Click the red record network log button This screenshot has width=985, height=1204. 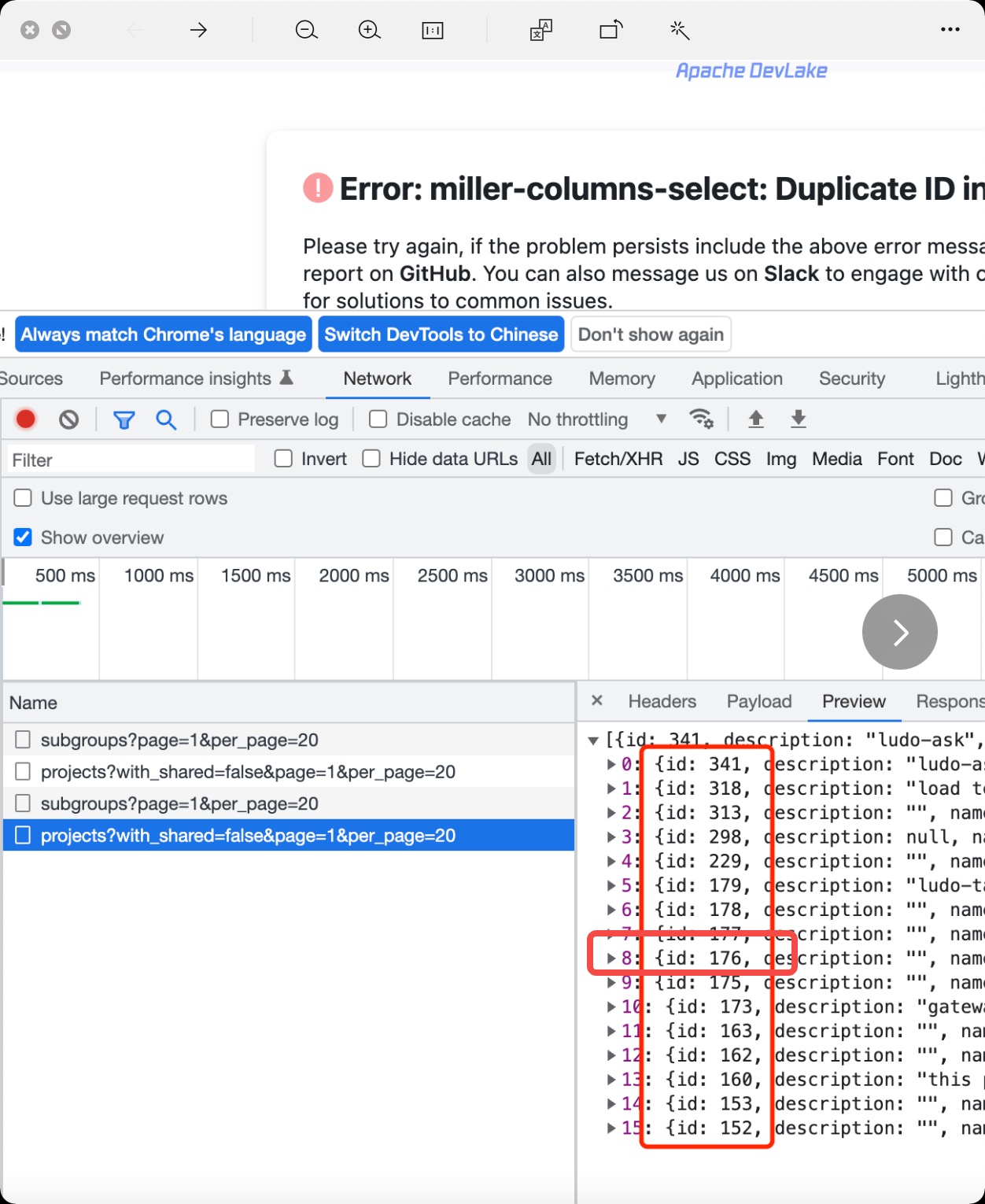coord(26,419)
